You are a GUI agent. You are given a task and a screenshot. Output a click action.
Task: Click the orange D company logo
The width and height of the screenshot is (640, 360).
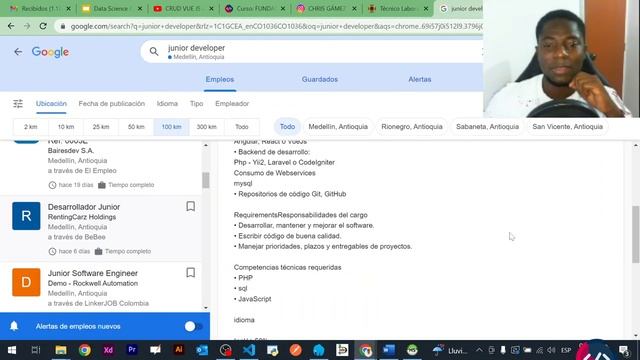[26, 282]
